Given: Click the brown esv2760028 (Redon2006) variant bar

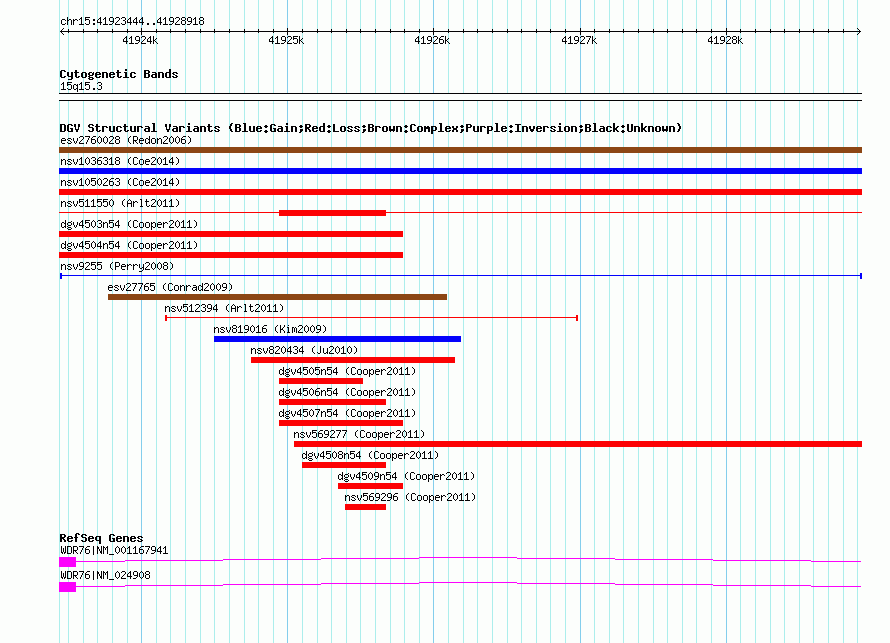Looking at the screenshot, I should [460, 150].
